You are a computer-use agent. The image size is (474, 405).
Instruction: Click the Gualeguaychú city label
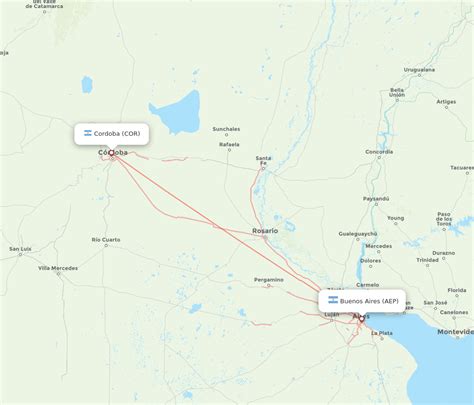358,234
